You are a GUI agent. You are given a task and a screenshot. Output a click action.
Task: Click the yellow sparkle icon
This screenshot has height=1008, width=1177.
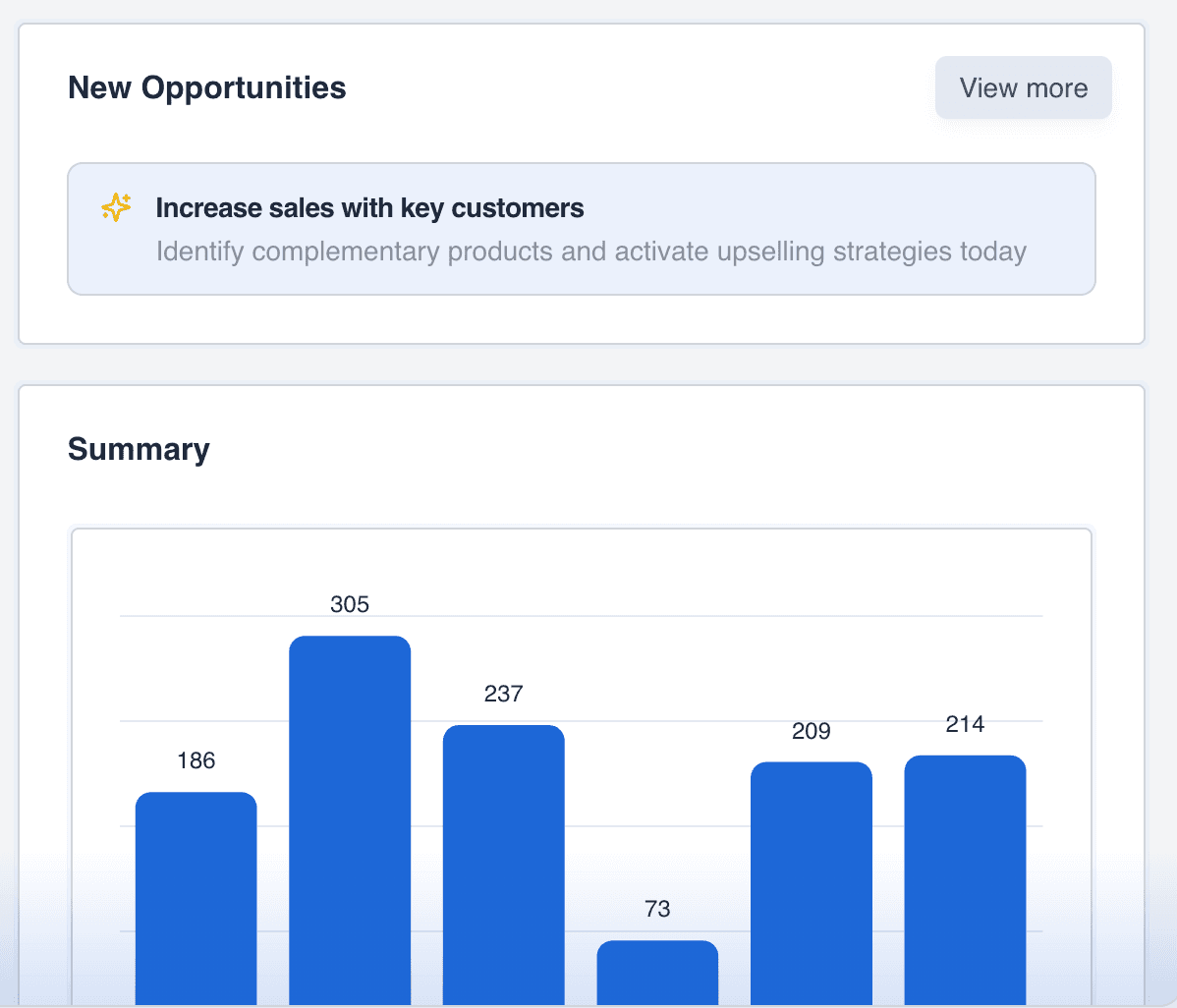point(116,207)
